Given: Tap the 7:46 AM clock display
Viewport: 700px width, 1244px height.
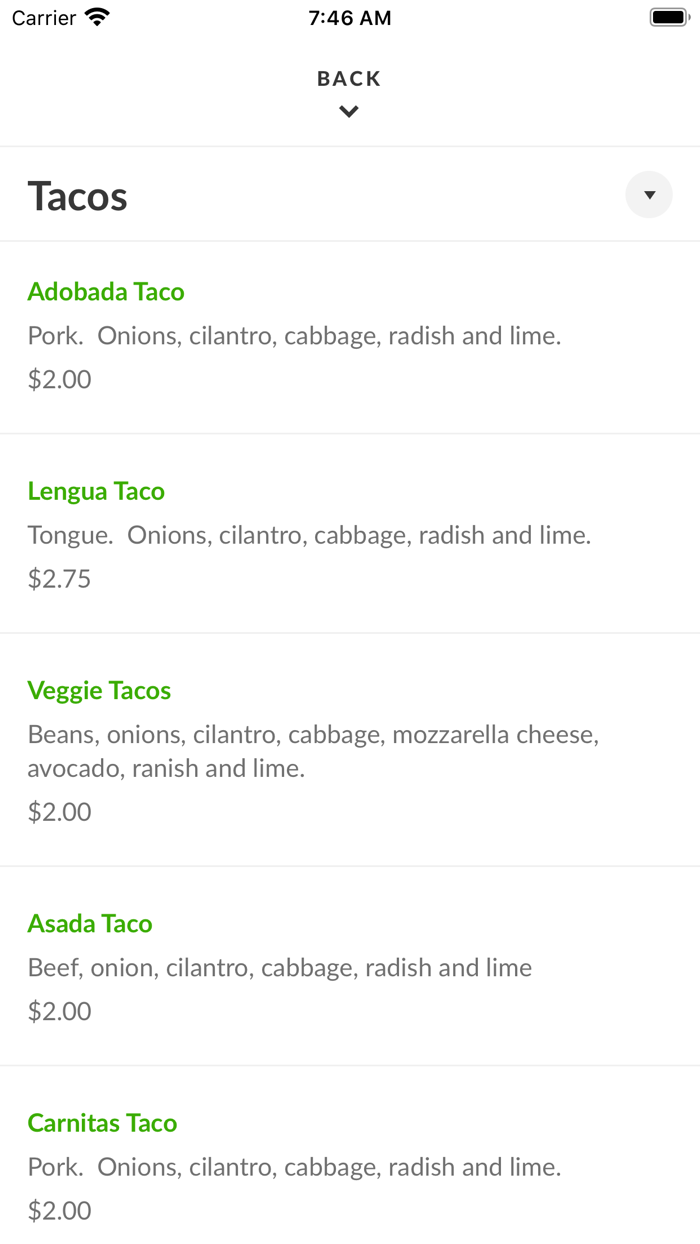Looking at the screenshot, I should click(x=349, y=16).
